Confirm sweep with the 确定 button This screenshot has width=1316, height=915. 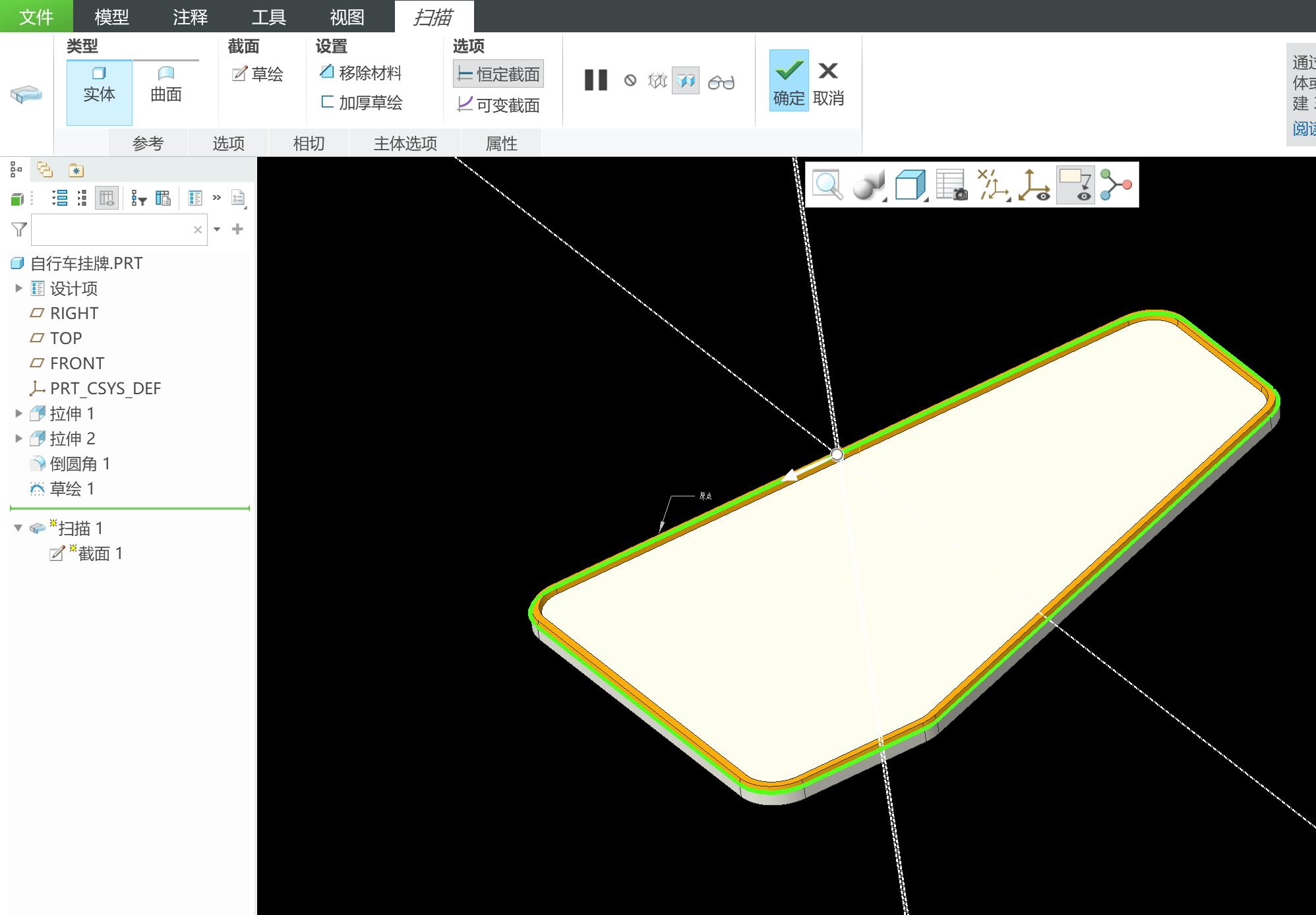click(789, 80)
